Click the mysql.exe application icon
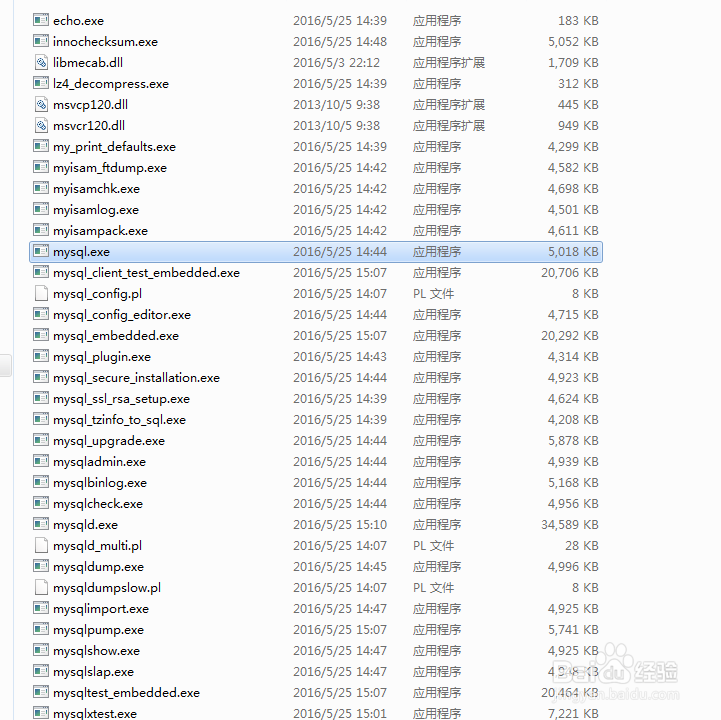The width and height of the screenshot is (721, 720). (x=41, y=251)
